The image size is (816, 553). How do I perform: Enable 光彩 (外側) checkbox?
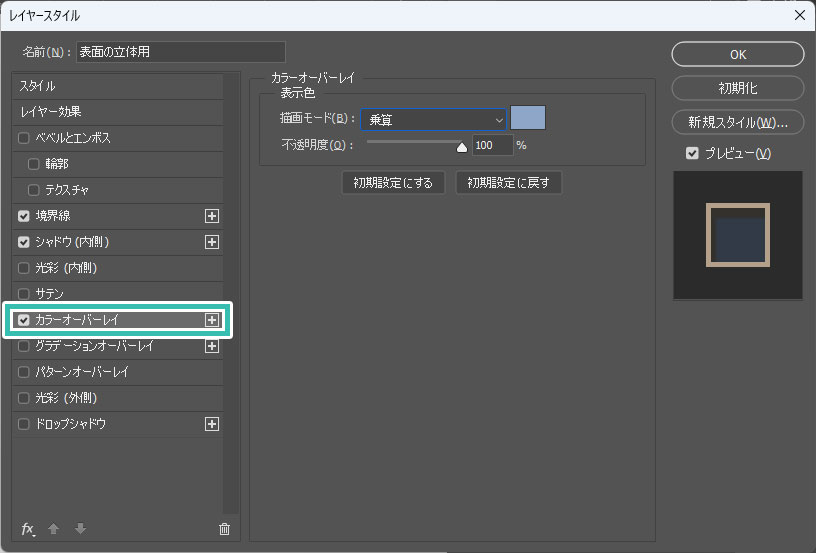pos(23,398)
